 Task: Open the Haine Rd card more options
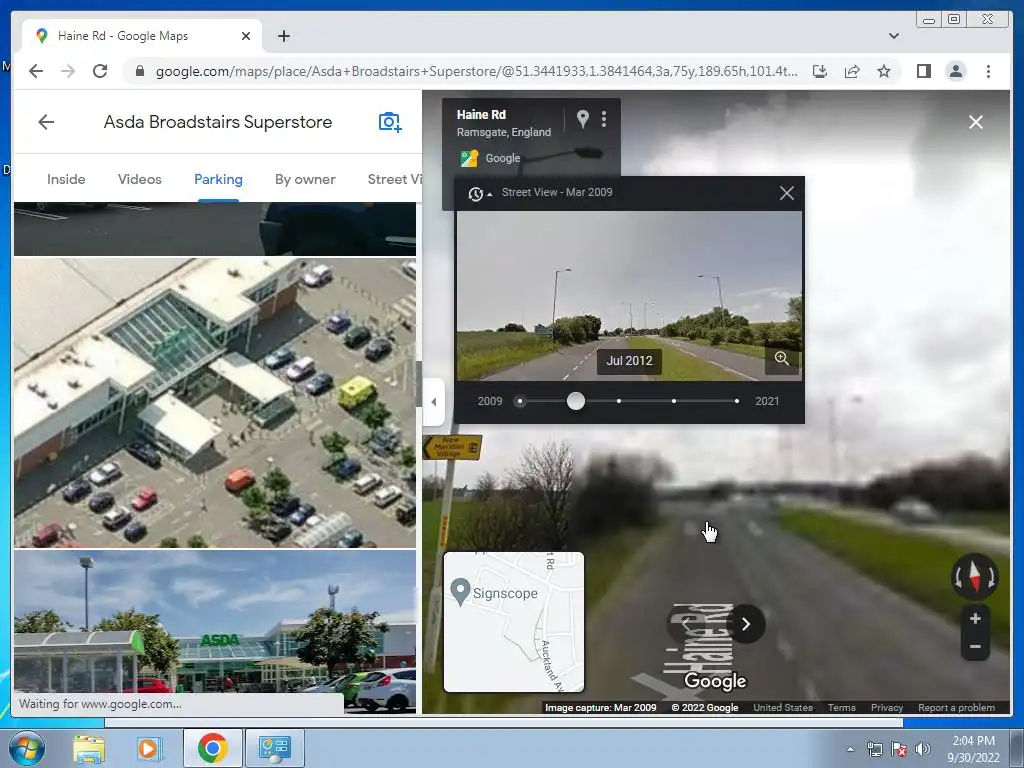click(x=604, y=119)
